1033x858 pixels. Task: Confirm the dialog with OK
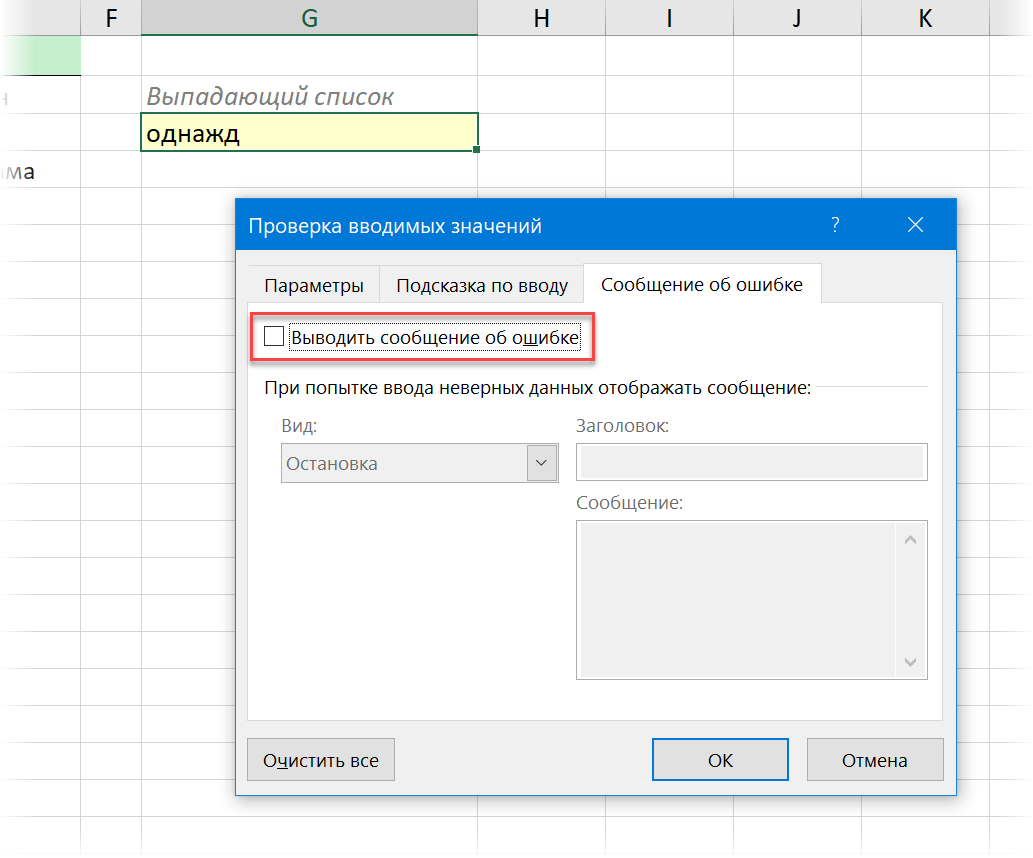[720, 760]
